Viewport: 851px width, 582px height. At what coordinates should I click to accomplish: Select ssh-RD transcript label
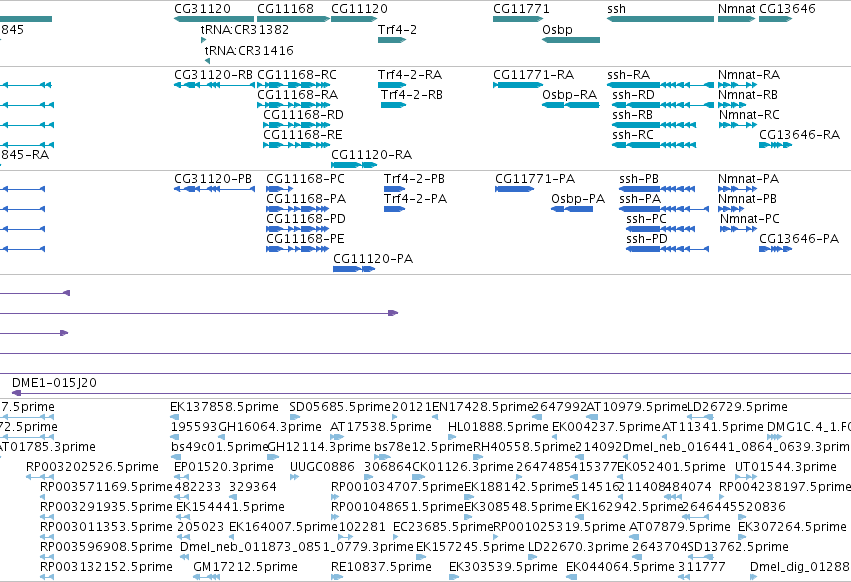[633, 94]
